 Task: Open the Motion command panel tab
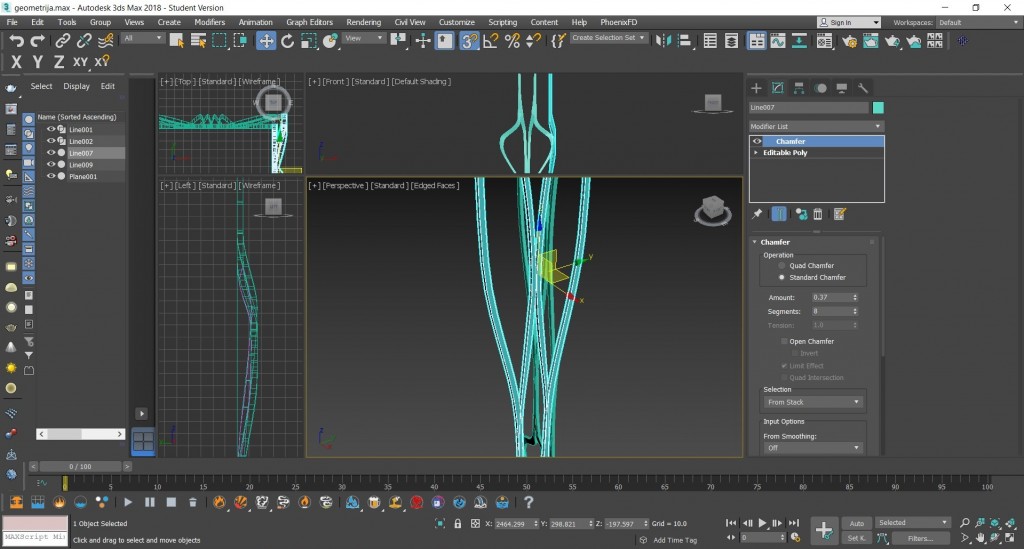point(821,87)
